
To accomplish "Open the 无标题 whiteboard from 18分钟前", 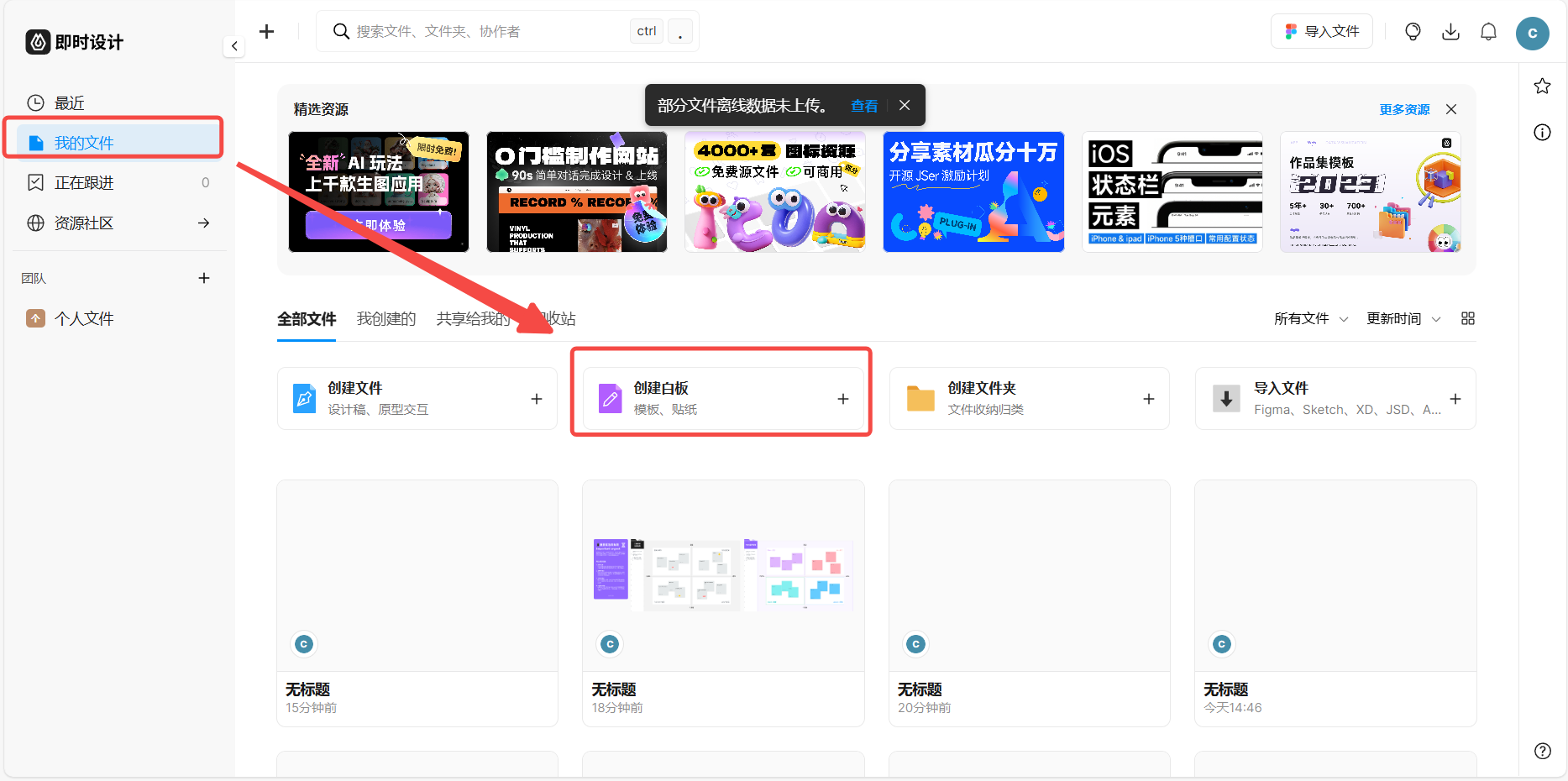I will tap(723, 603).
